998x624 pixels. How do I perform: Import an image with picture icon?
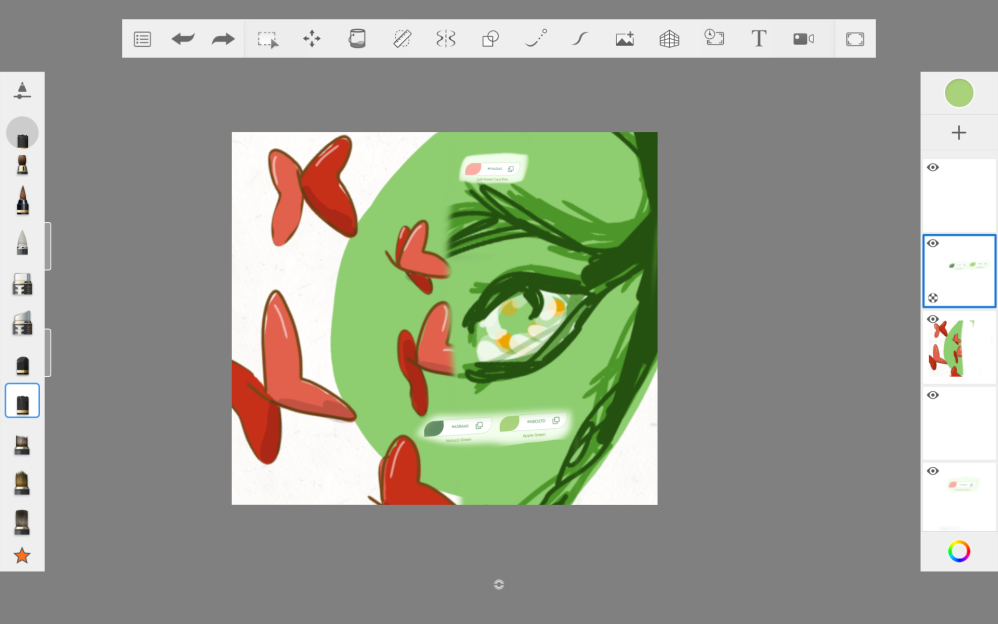tap(624, 39)
